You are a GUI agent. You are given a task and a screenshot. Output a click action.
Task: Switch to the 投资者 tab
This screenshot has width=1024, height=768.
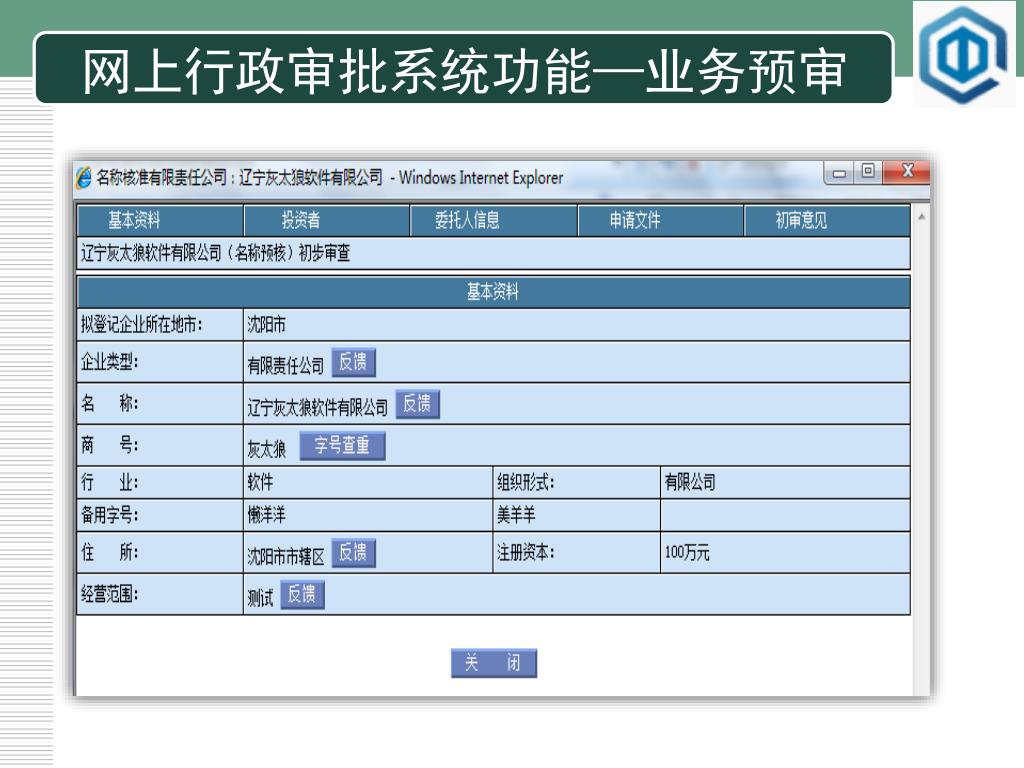tap(327, 220)
